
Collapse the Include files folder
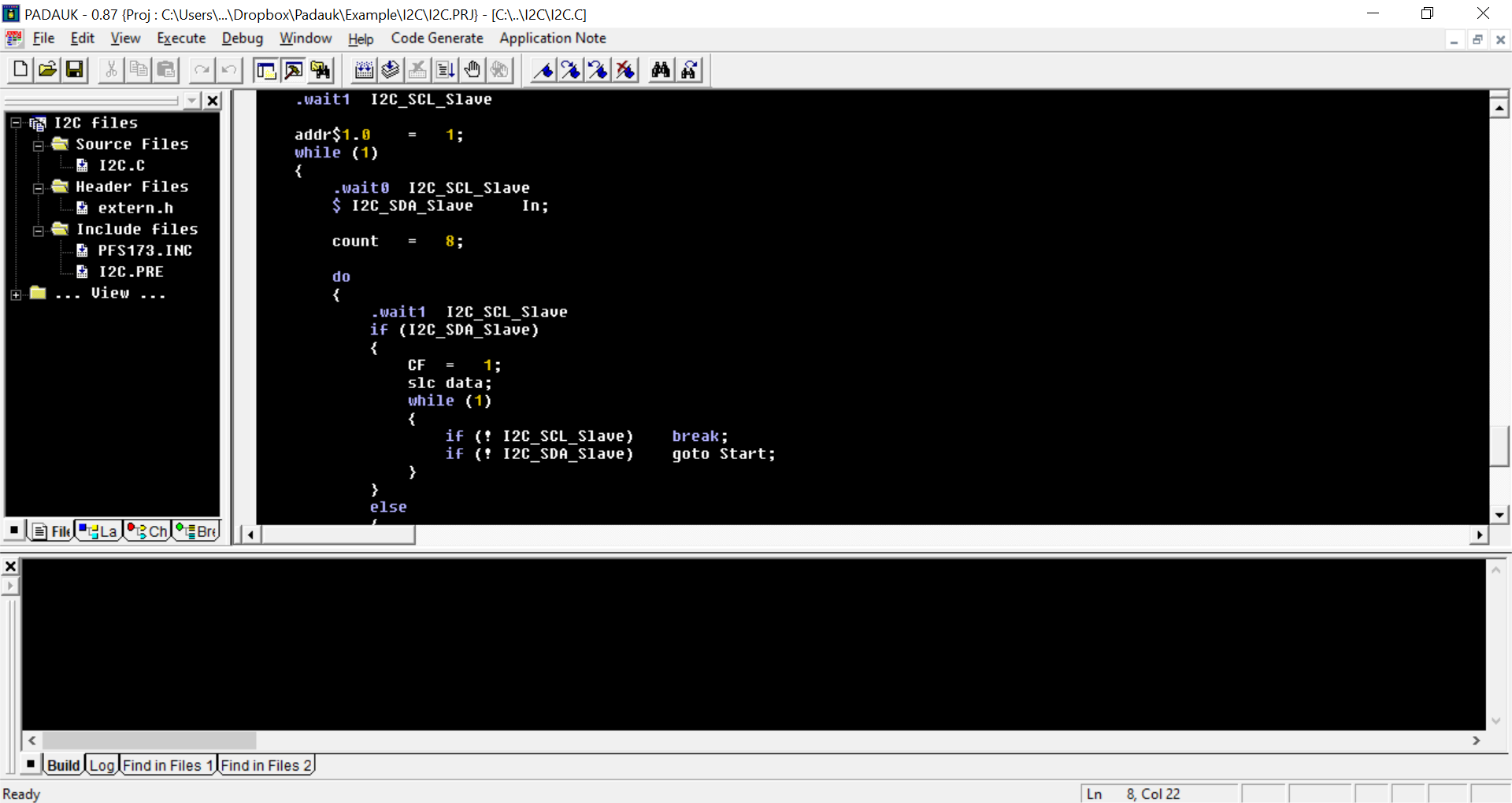38,230
